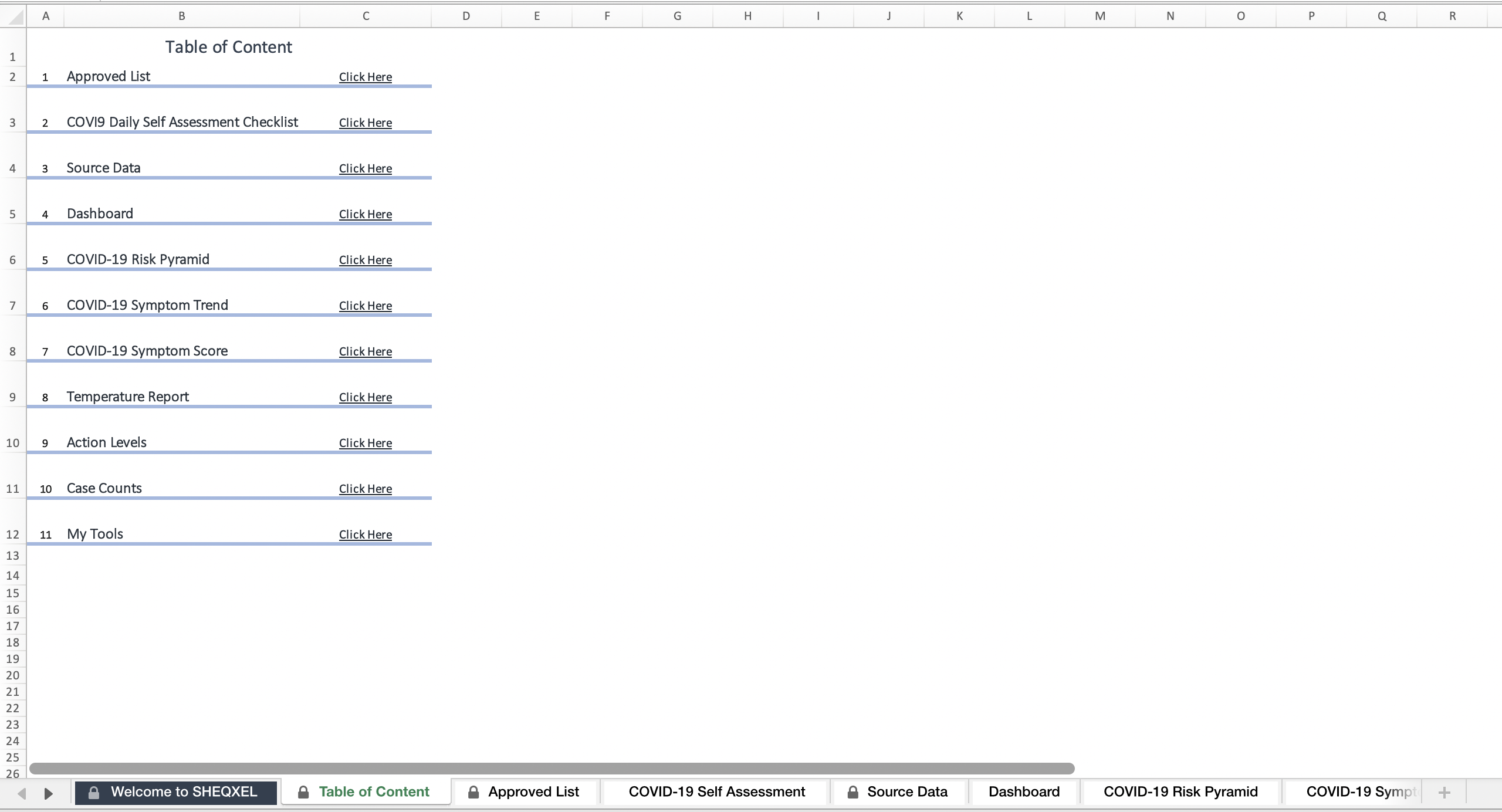Viewport: 1502px width, 812px height.
Task: Open Temperature Report Click Here link
Action: (366, 397)
